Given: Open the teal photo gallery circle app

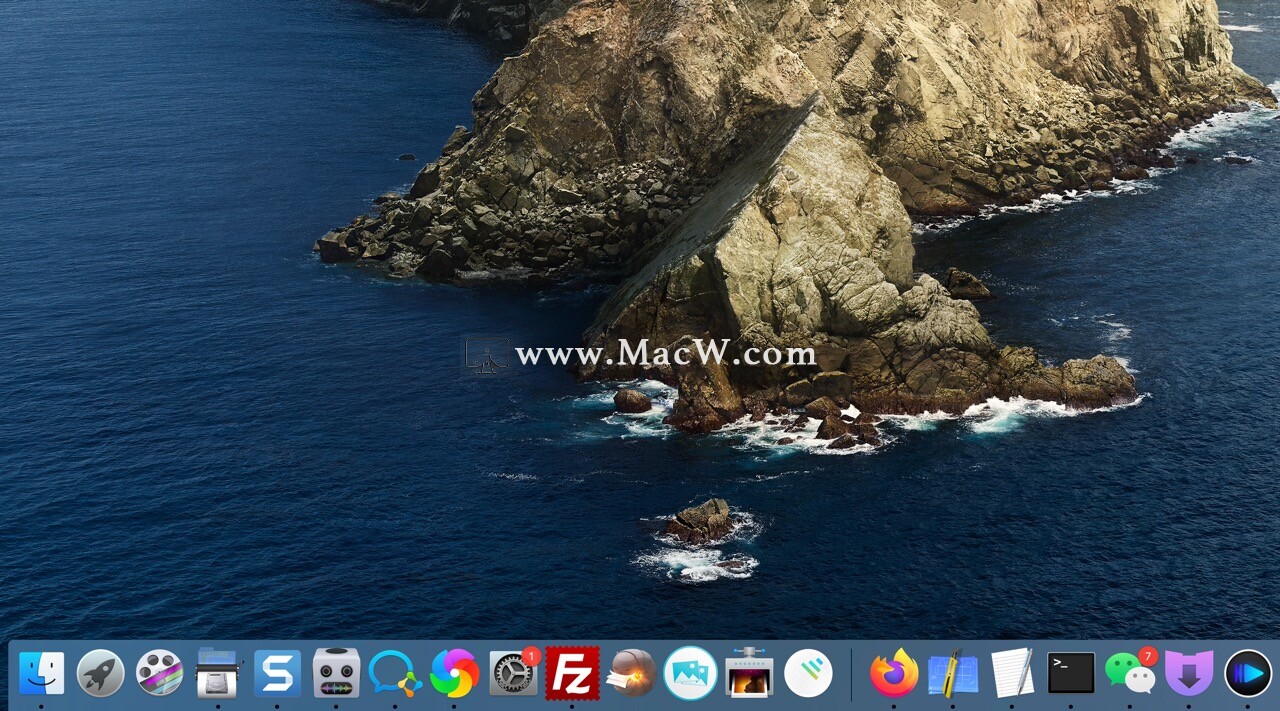Looking at the screenshot, I should coord(690,673).
